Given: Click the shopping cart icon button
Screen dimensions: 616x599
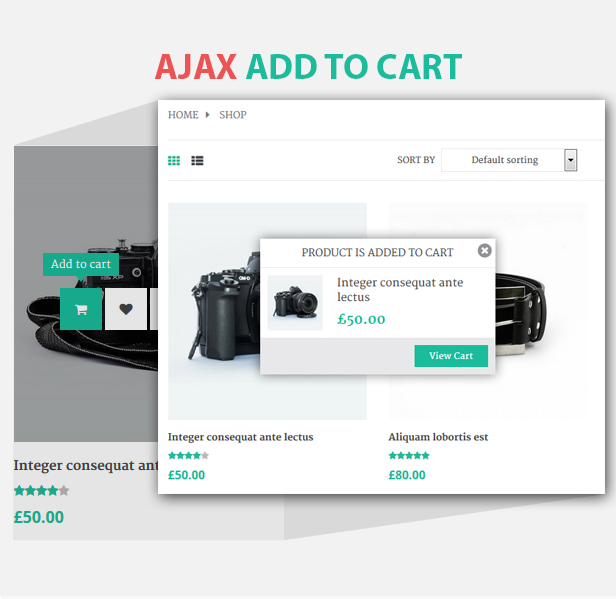Looking at the screenshot, I should 81,309.
